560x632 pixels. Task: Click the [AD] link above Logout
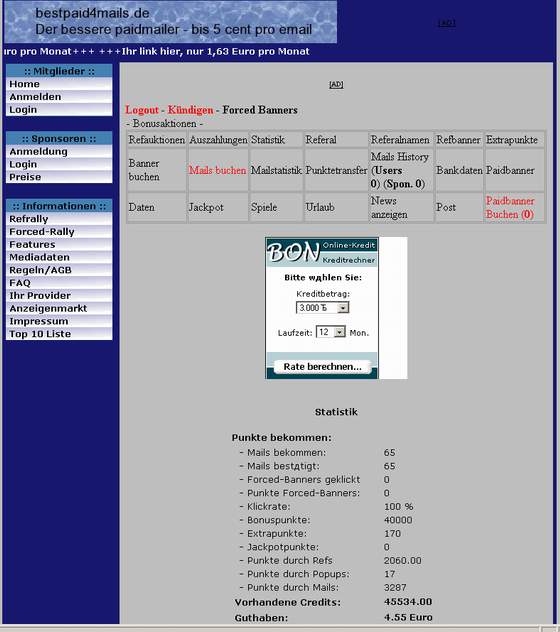(x=336, y=84)
